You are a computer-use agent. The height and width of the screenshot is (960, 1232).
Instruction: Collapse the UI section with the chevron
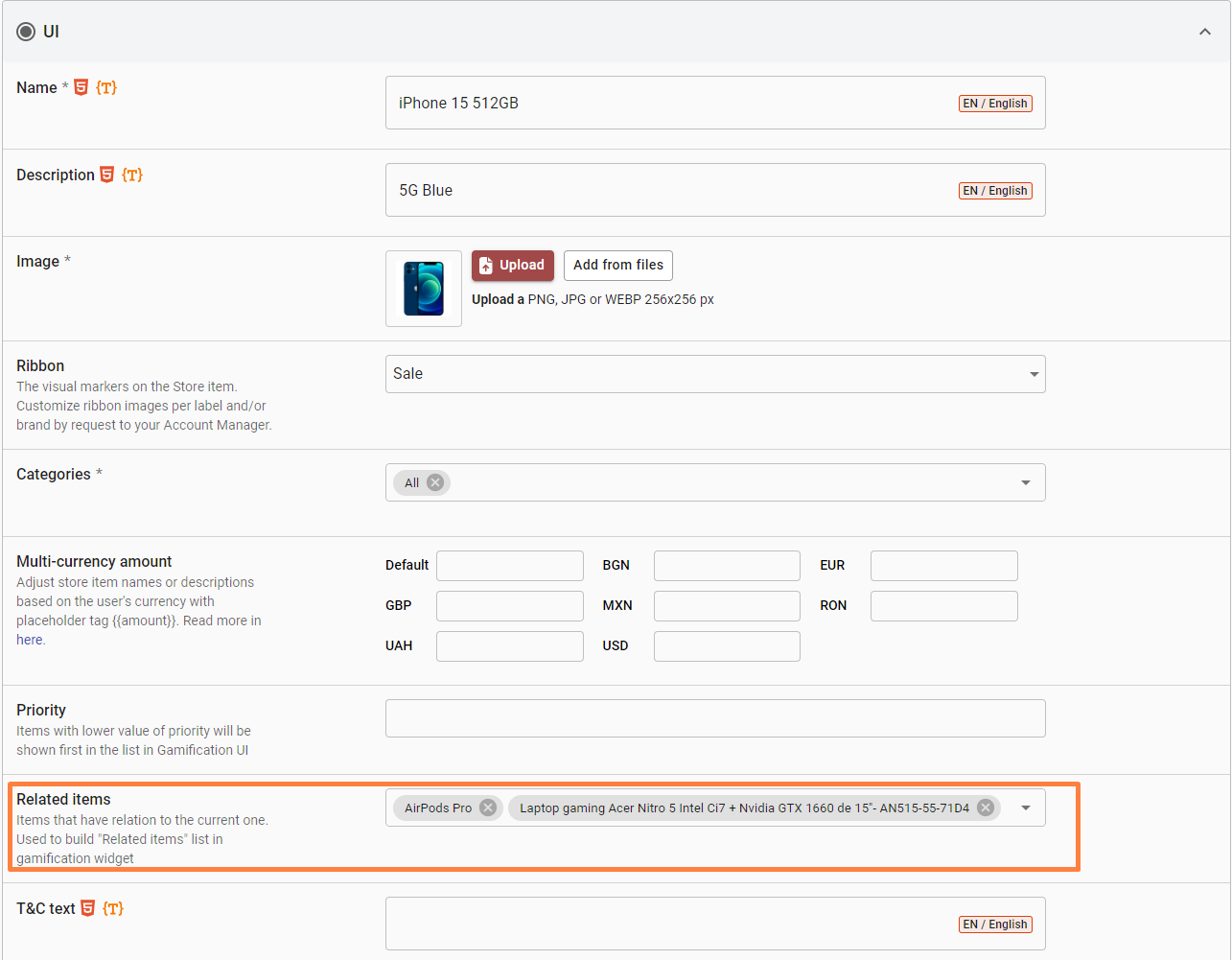[1204, 32]
